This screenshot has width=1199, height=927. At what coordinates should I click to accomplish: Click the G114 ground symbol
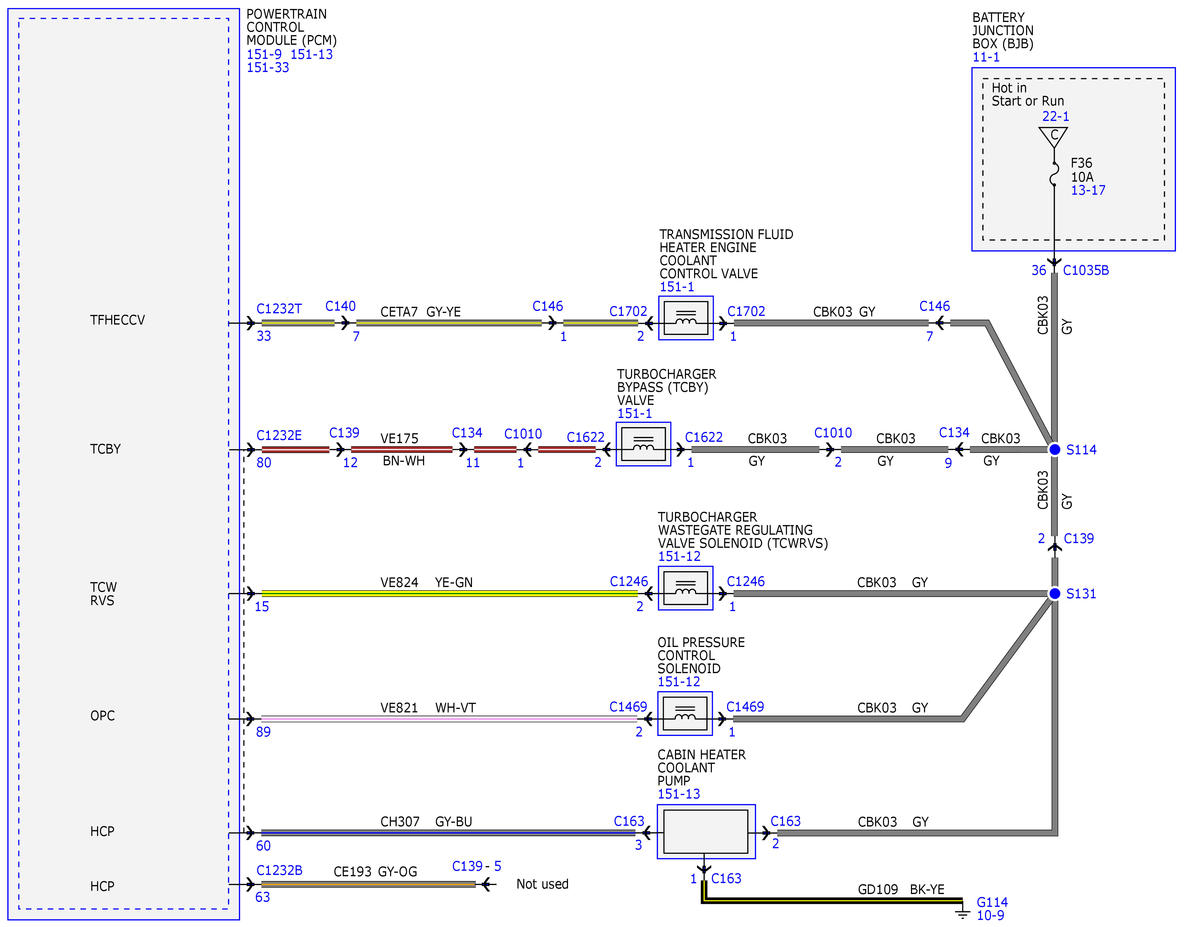click(x=962, y=913)
